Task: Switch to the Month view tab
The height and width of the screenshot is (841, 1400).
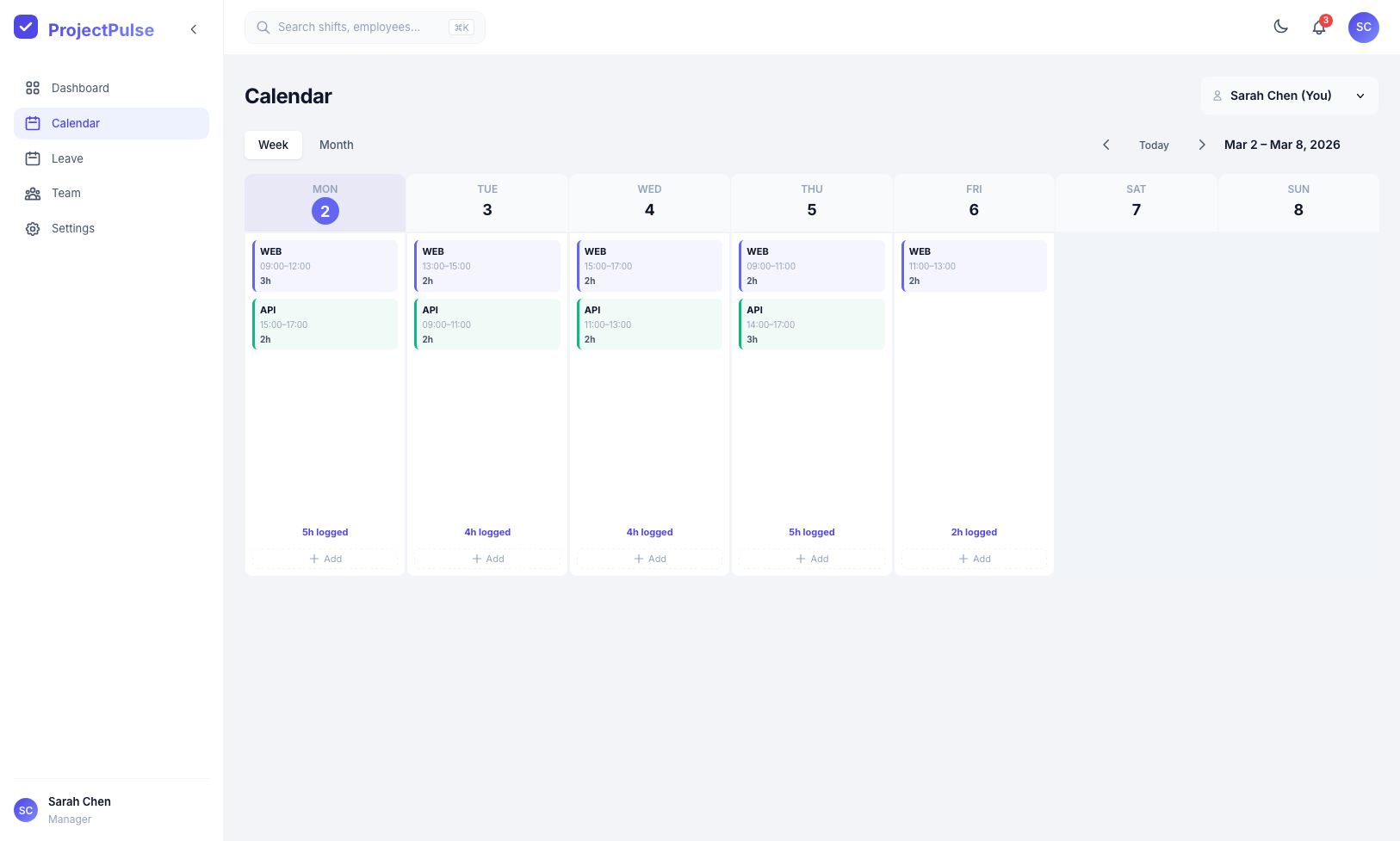Action: coord(336,145)
